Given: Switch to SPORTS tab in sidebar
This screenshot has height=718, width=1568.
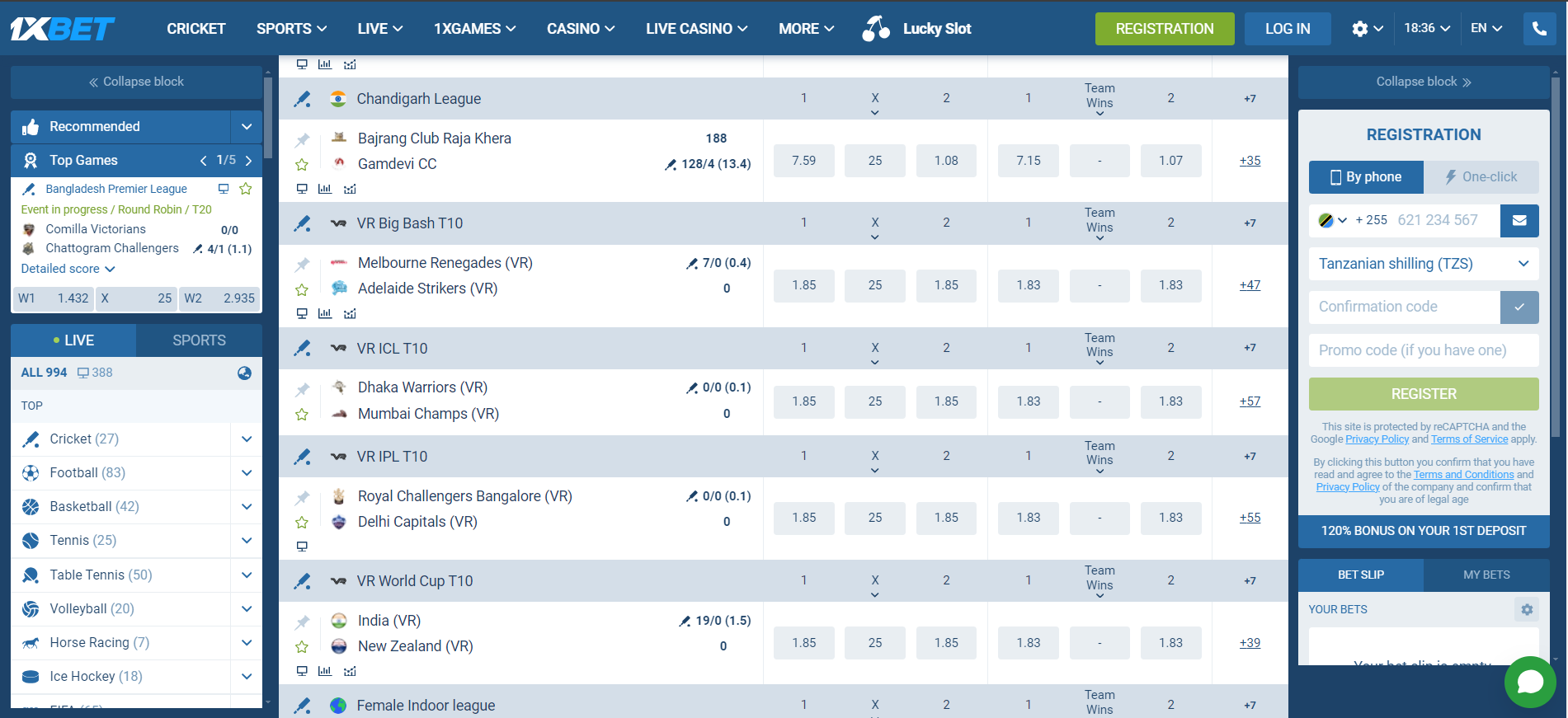Looking at the screenshot, I should (x=199, y=340).
